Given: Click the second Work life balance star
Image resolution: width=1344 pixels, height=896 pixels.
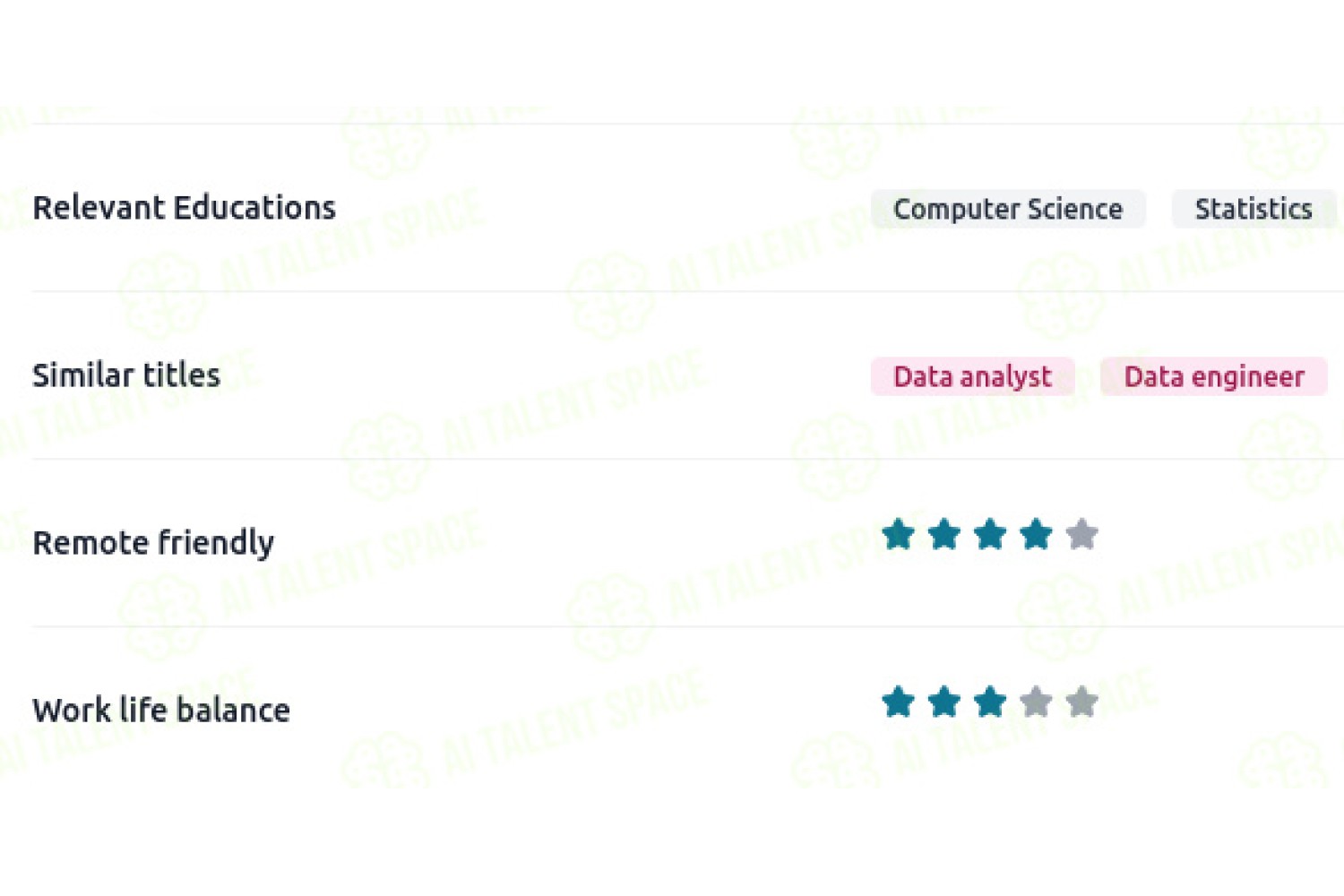Looking at the screenshot, I should pos(943,702).
